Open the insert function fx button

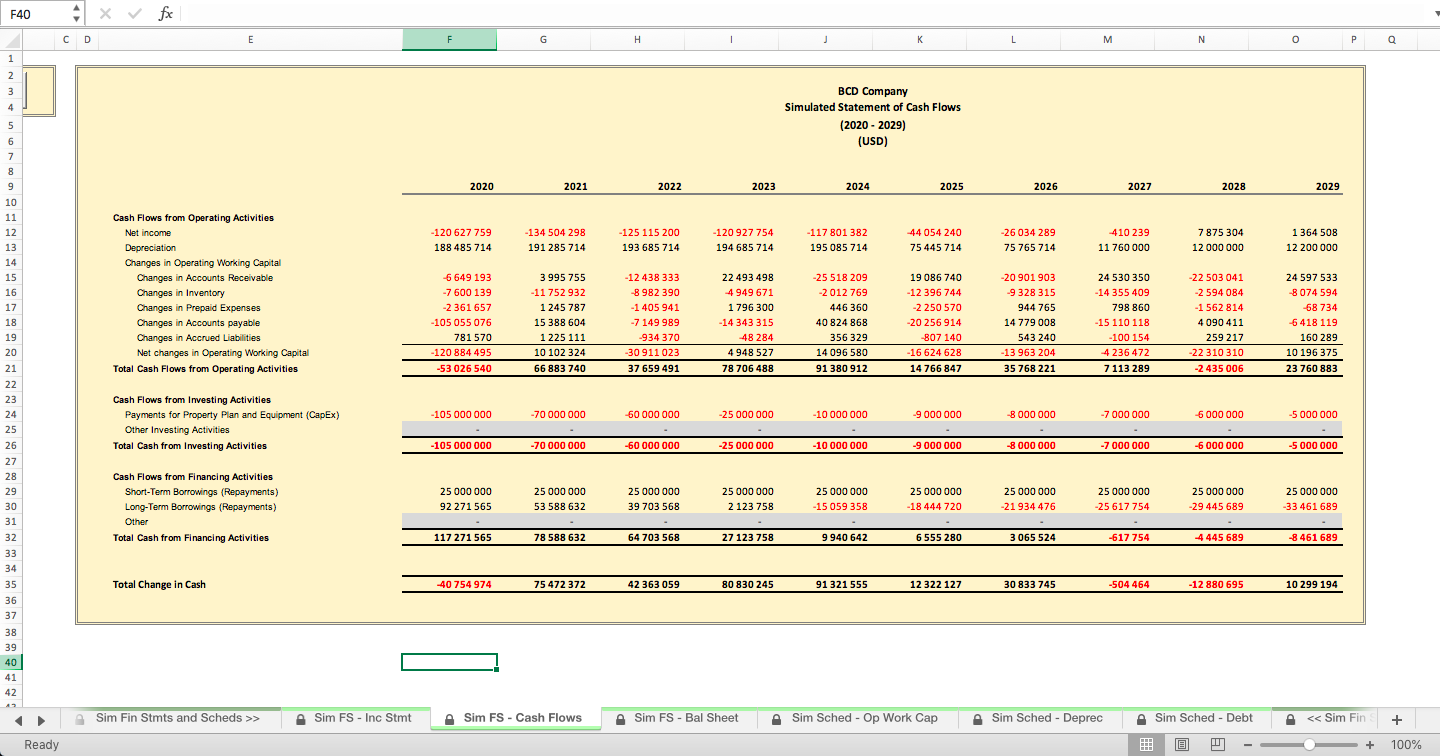click(166, 13)
